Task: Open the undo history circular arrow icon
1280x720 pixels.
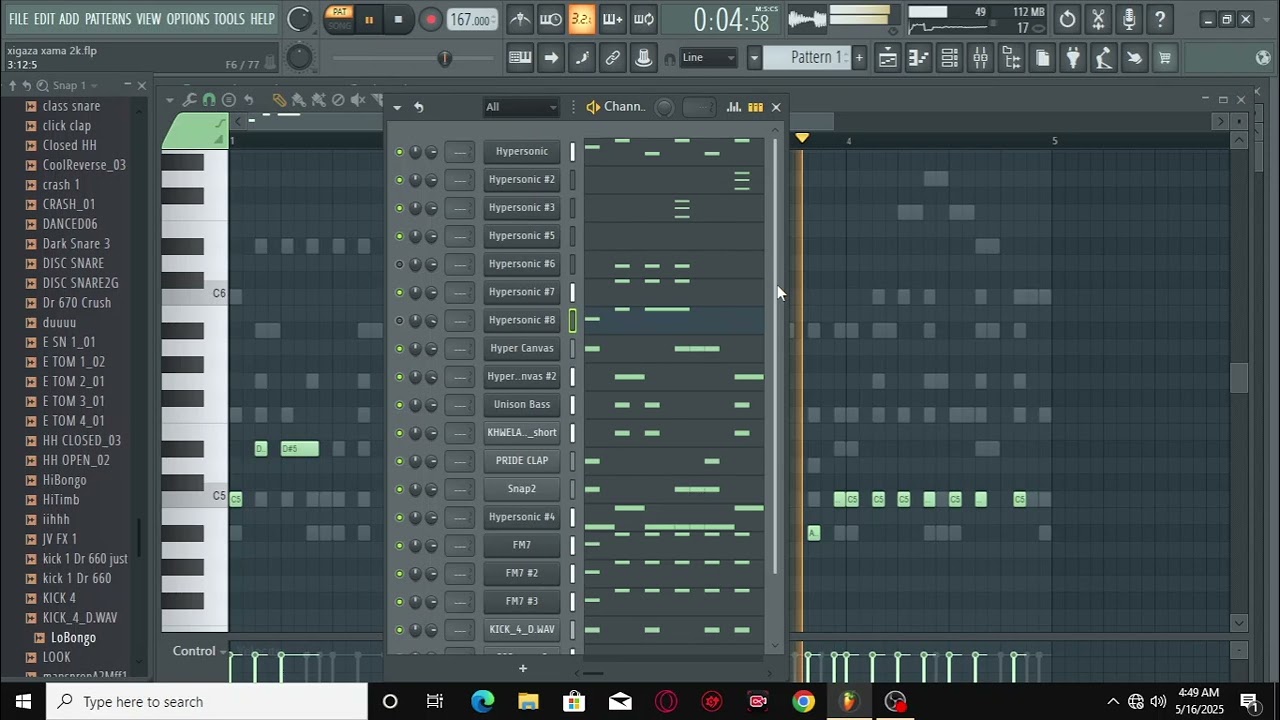Action: 1067,19
